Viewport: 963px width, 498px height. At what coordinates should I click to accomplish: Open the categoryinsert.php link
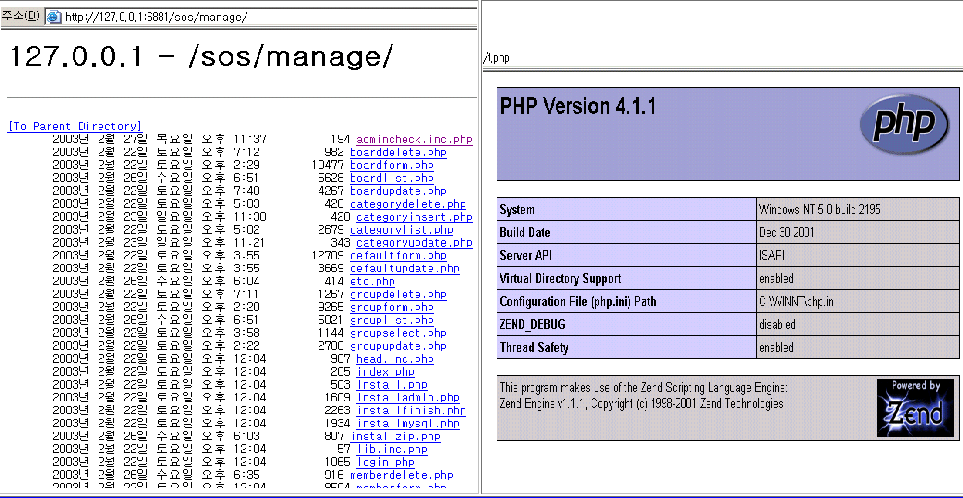pyautogui.click(x=413, y=216)
